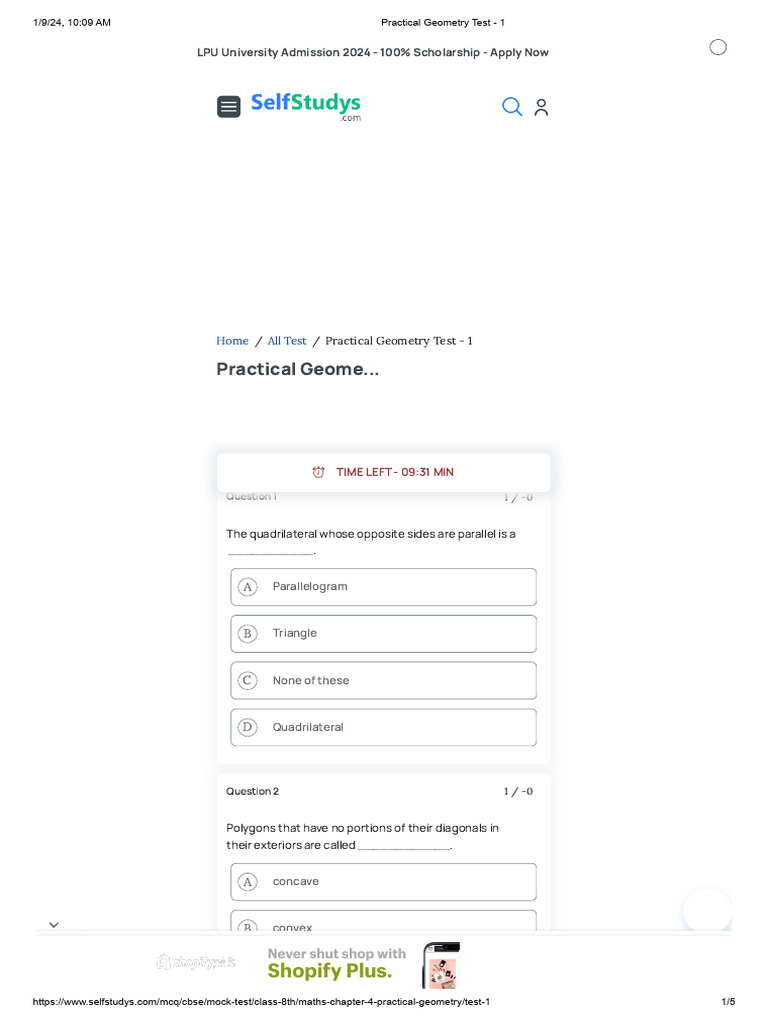Click the Practical Geometry Test - 1 breadcrumb

tap(399, 341)
